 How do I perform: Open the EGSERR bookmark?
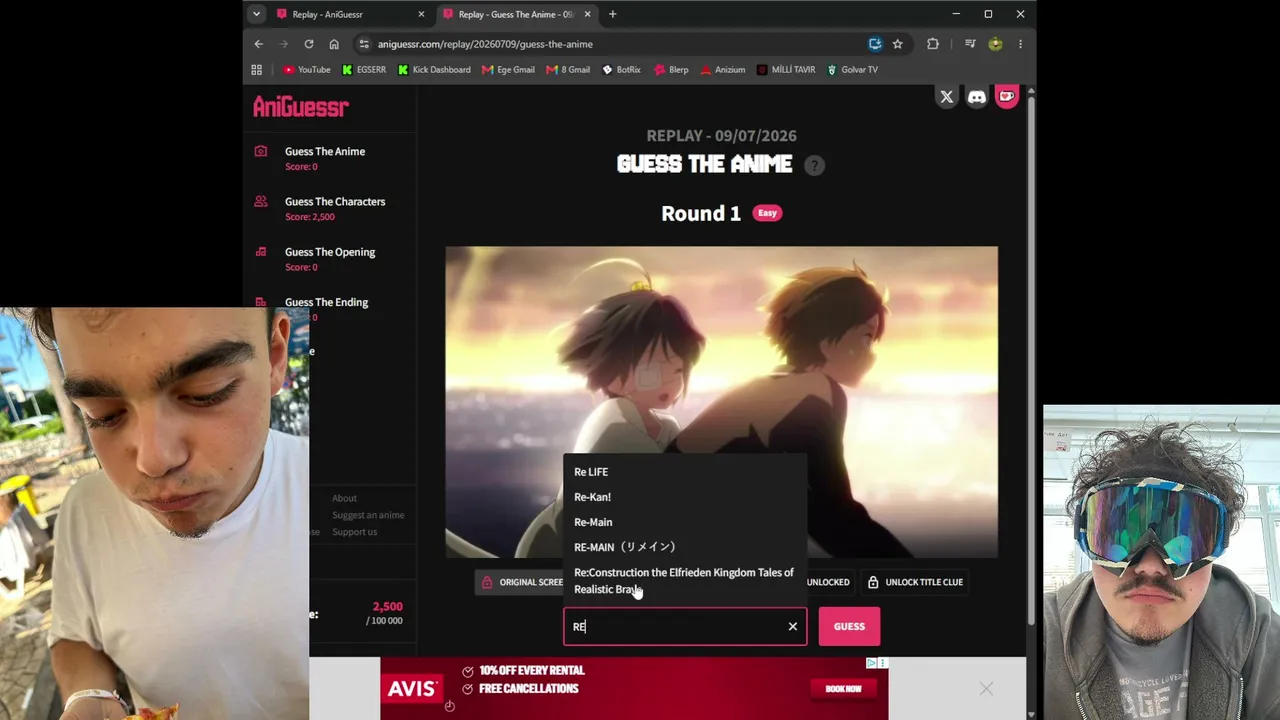click(x=364, y=70)
